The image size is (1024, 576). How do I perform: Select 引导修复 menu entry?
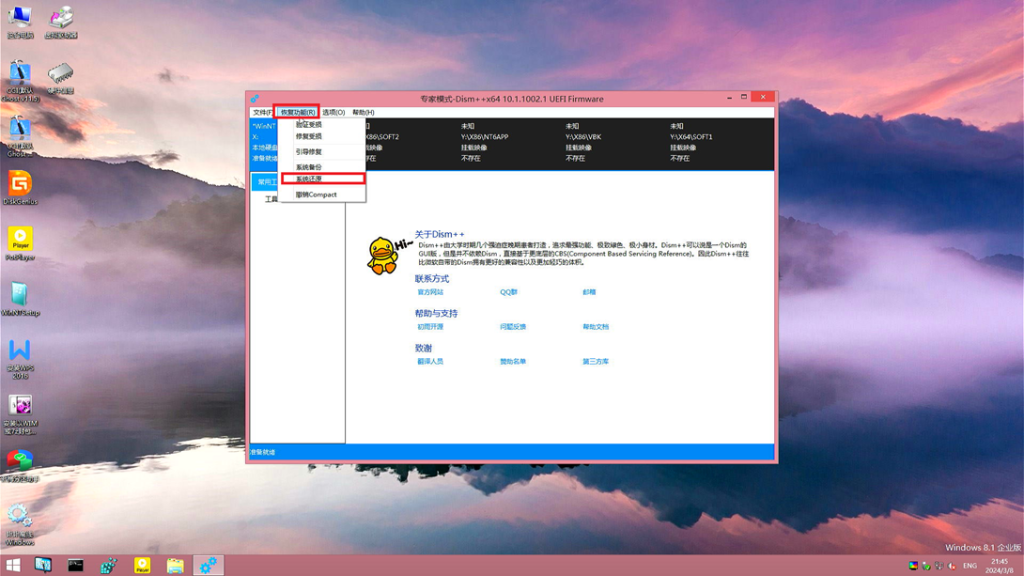coord(309,152)
